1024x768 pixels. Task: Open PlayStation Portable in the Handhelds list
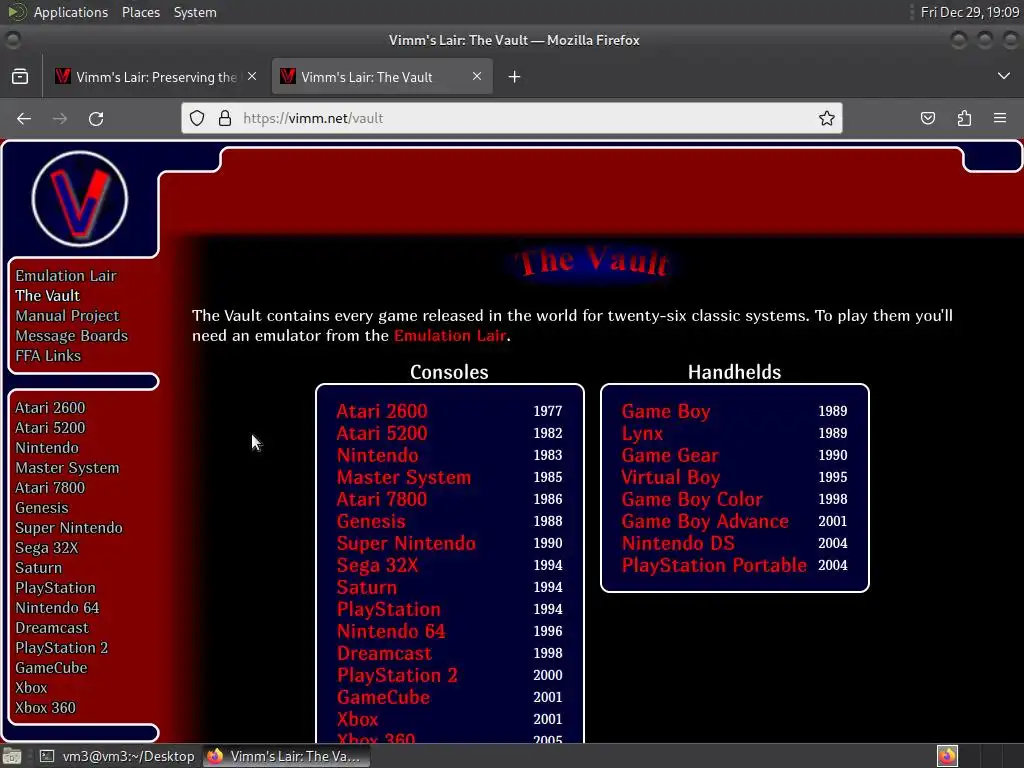[x=714, y=565]
